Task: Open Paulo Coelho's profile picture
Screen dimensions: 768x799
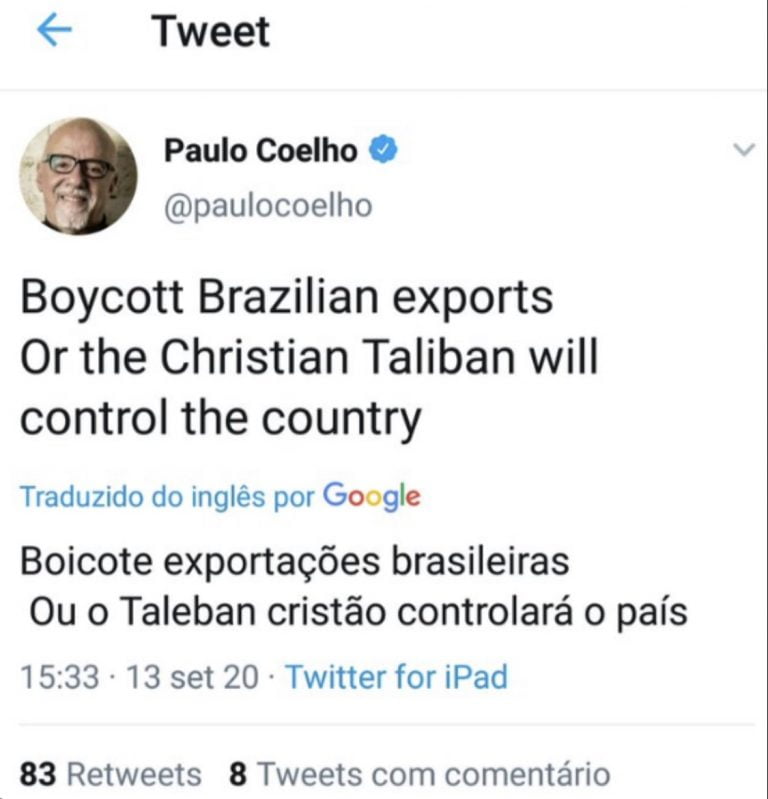Action: pos(78,176)
